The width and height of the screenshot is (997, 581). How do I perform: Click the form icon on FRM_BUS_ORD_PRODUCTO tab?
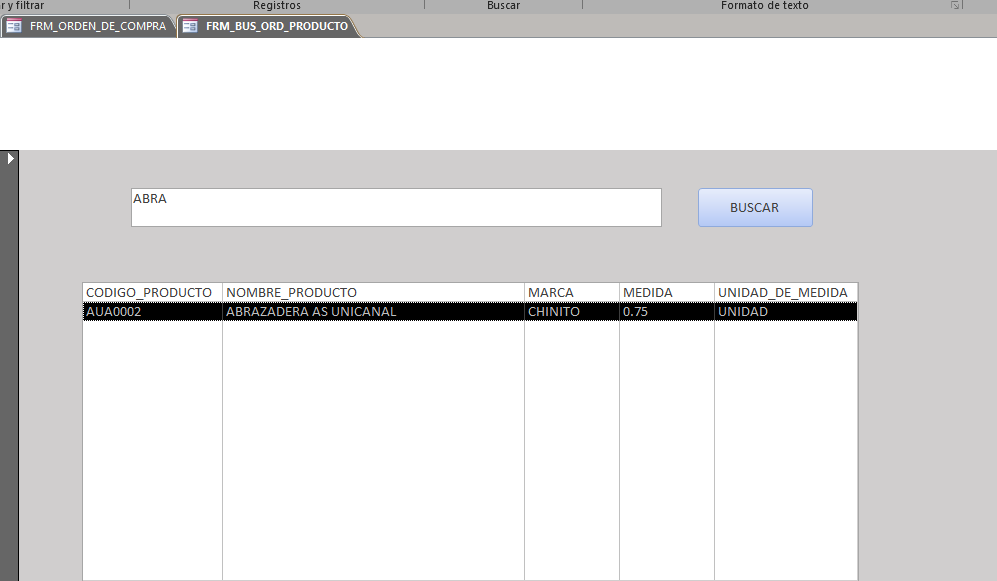coord(190,27)
